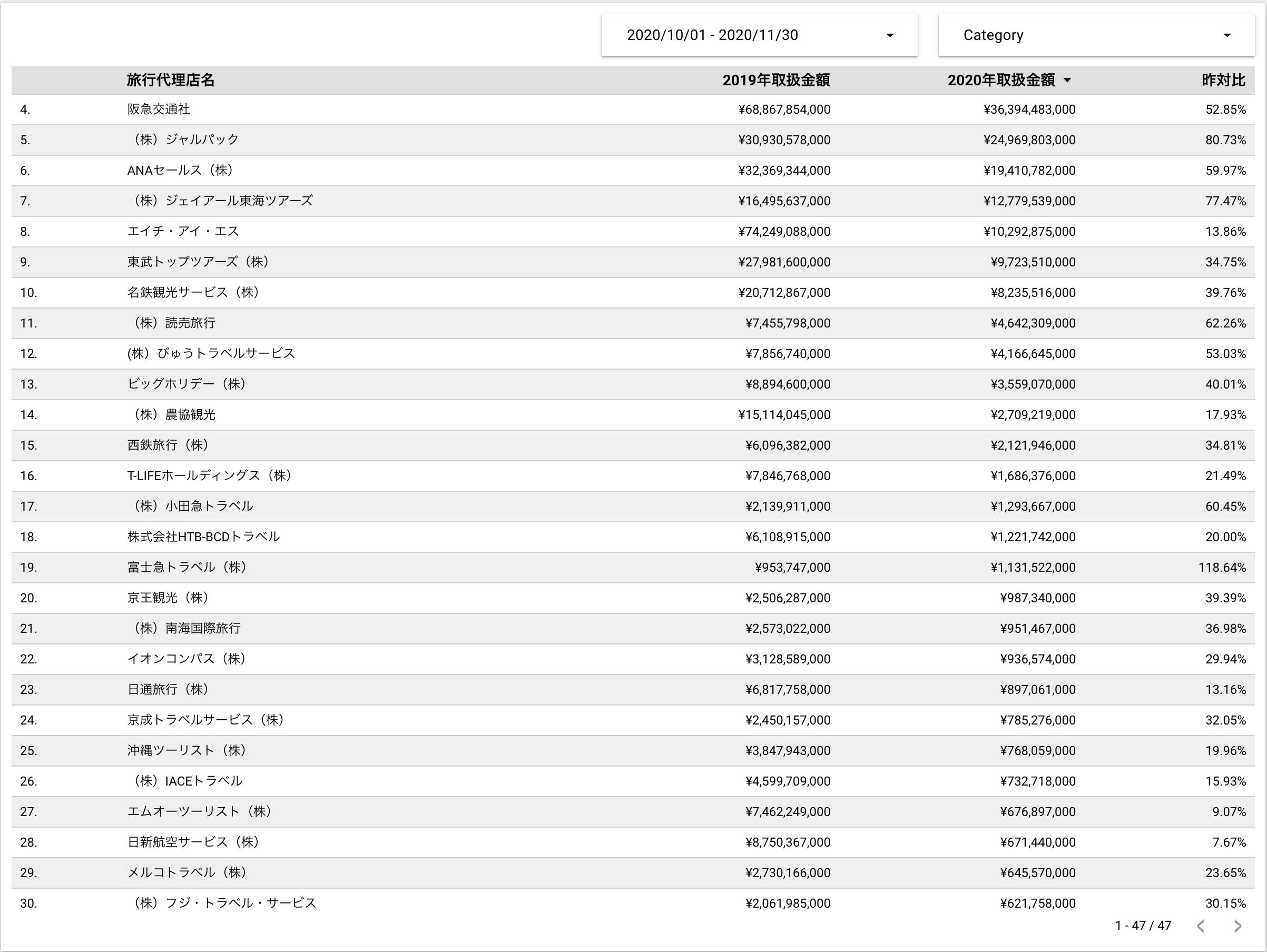Select 京王観光（株） row name

(169, 598)
